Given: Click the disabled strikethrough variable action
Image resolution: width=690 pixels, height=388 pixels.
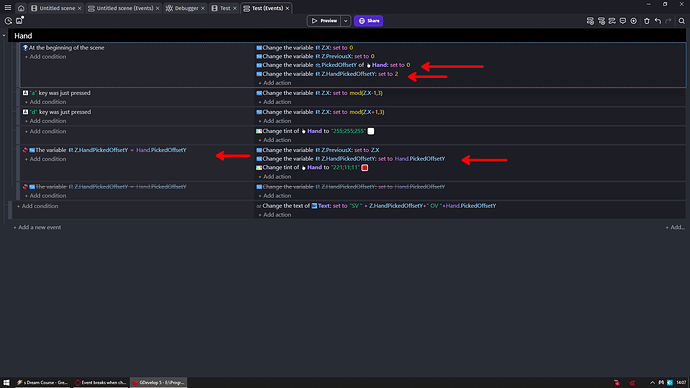Looking at the screenshot, I should click(351, 187).
